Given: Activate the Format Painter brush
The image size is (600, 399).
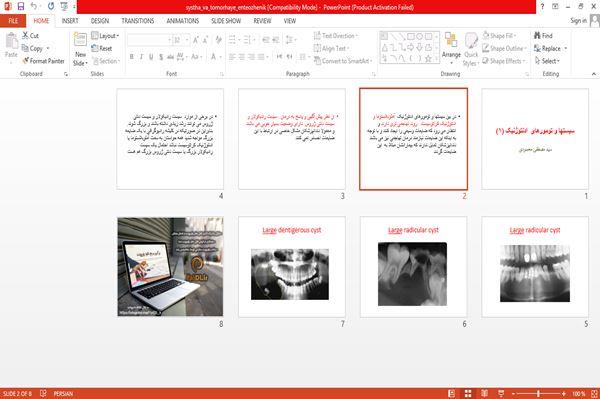Looking at the screenshot, I should (x=43, y=61).
